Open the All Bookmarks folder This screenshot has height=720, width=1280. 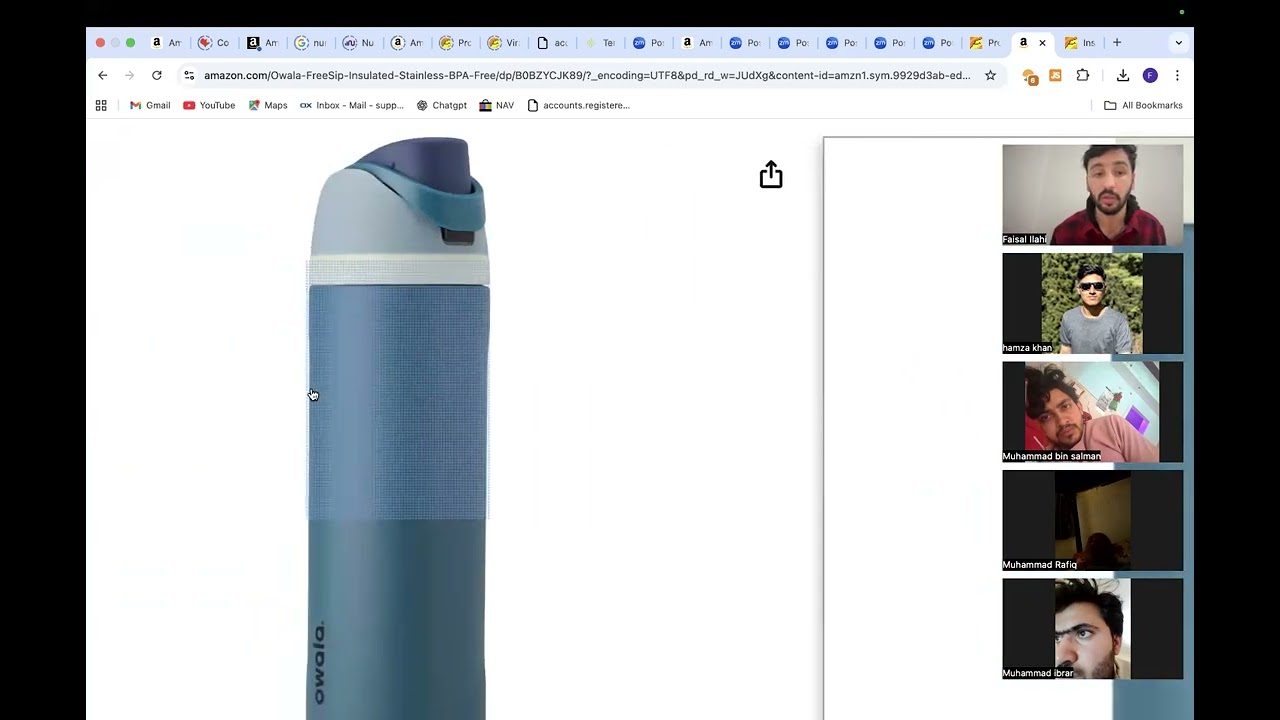1143,105
